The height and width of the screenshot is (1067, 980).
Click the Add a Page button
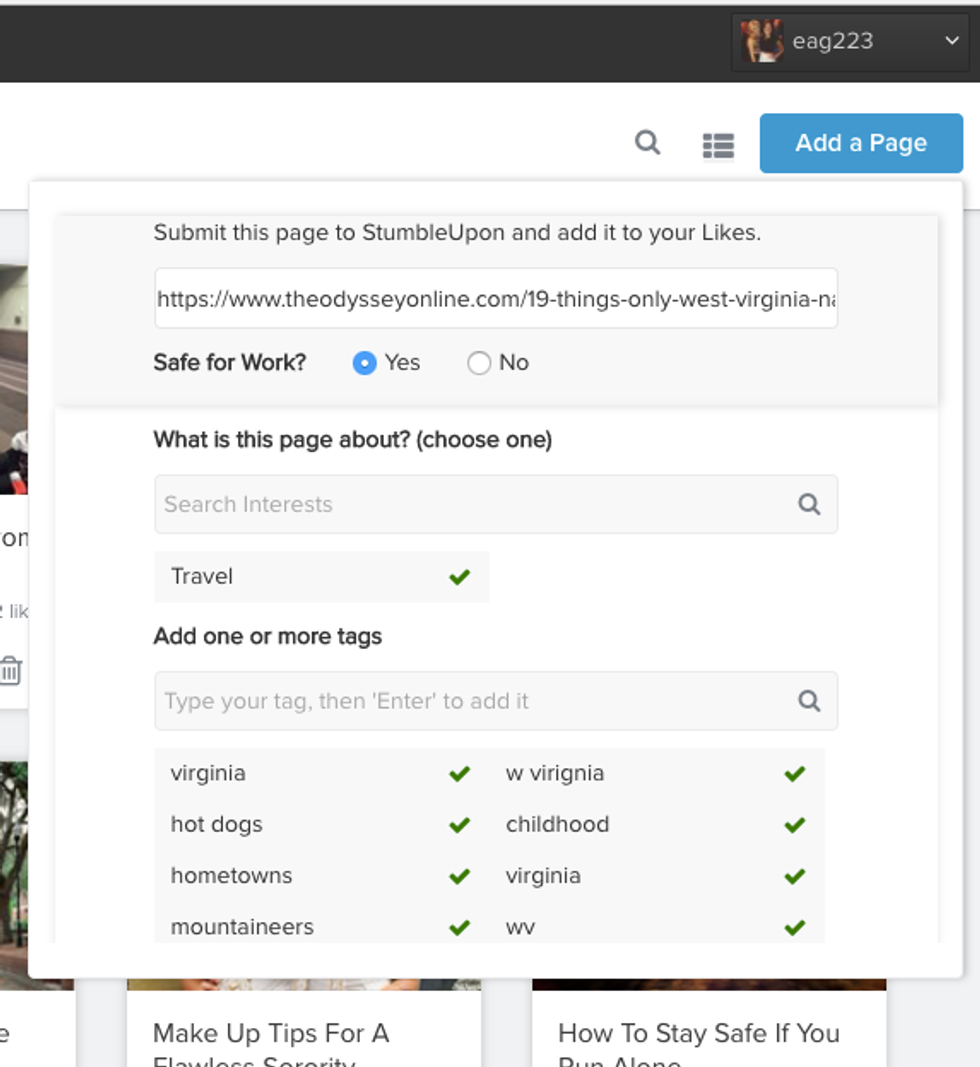[x=861, y=143]
